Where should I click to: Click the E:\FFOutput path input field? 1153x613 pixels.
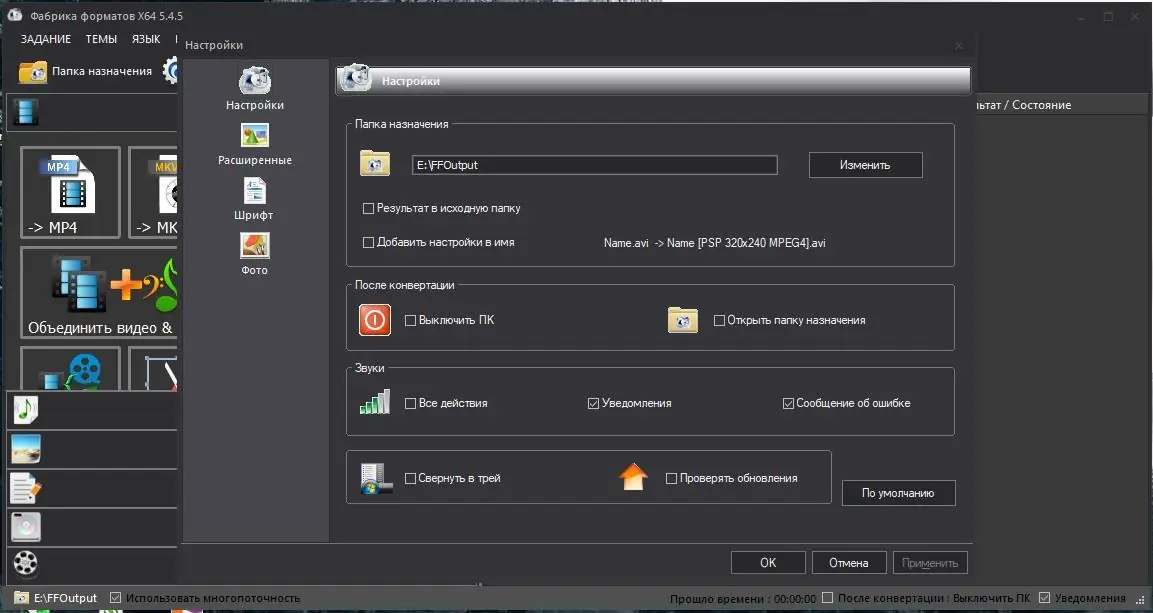tap(594, 165)
